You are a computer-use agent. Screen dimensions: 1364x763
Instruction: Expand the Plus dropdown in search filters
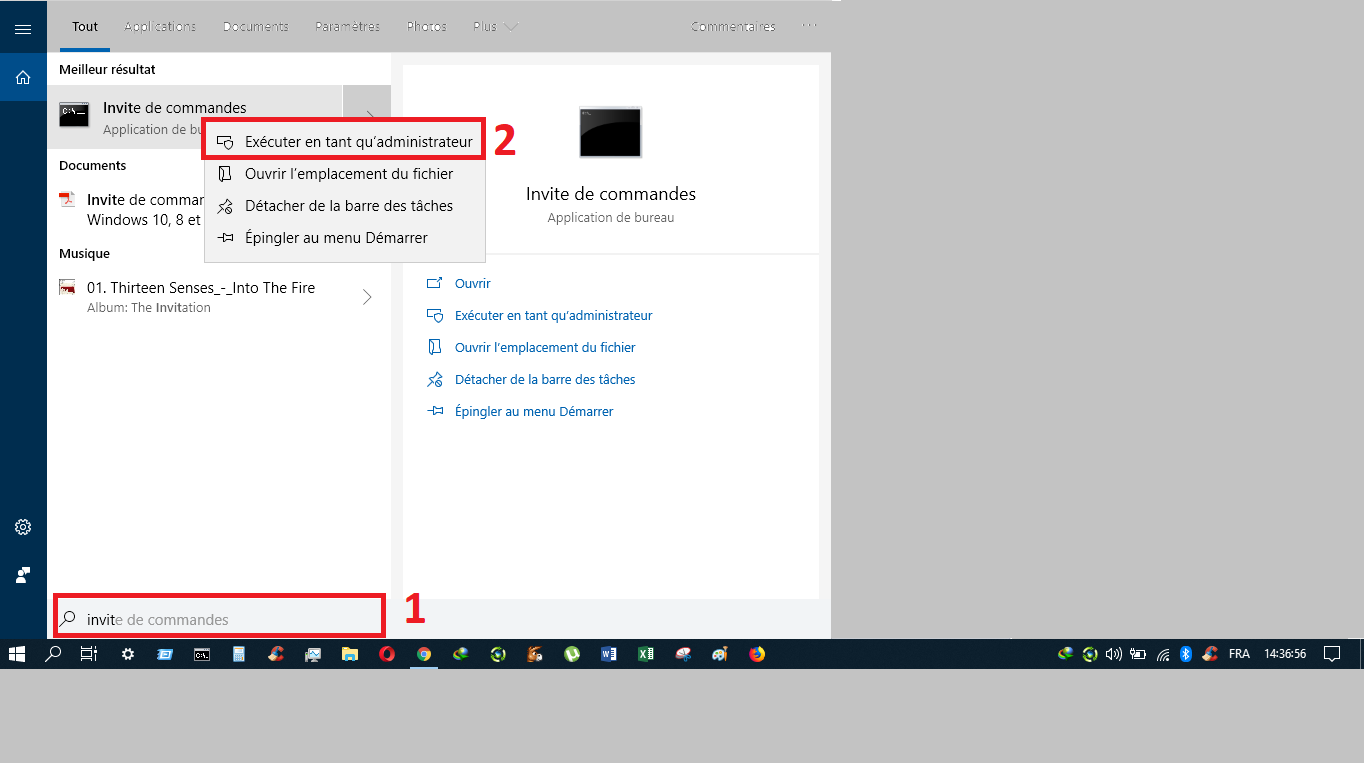tap(495, 27)
